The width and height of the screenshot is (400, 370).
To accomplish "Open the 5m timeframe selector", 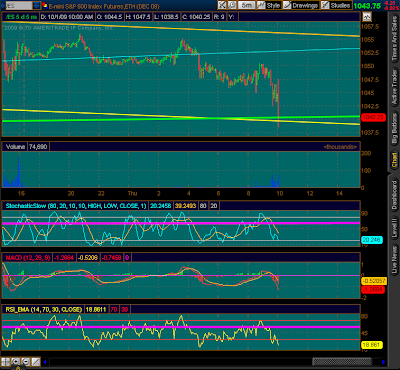I will 247,5.
